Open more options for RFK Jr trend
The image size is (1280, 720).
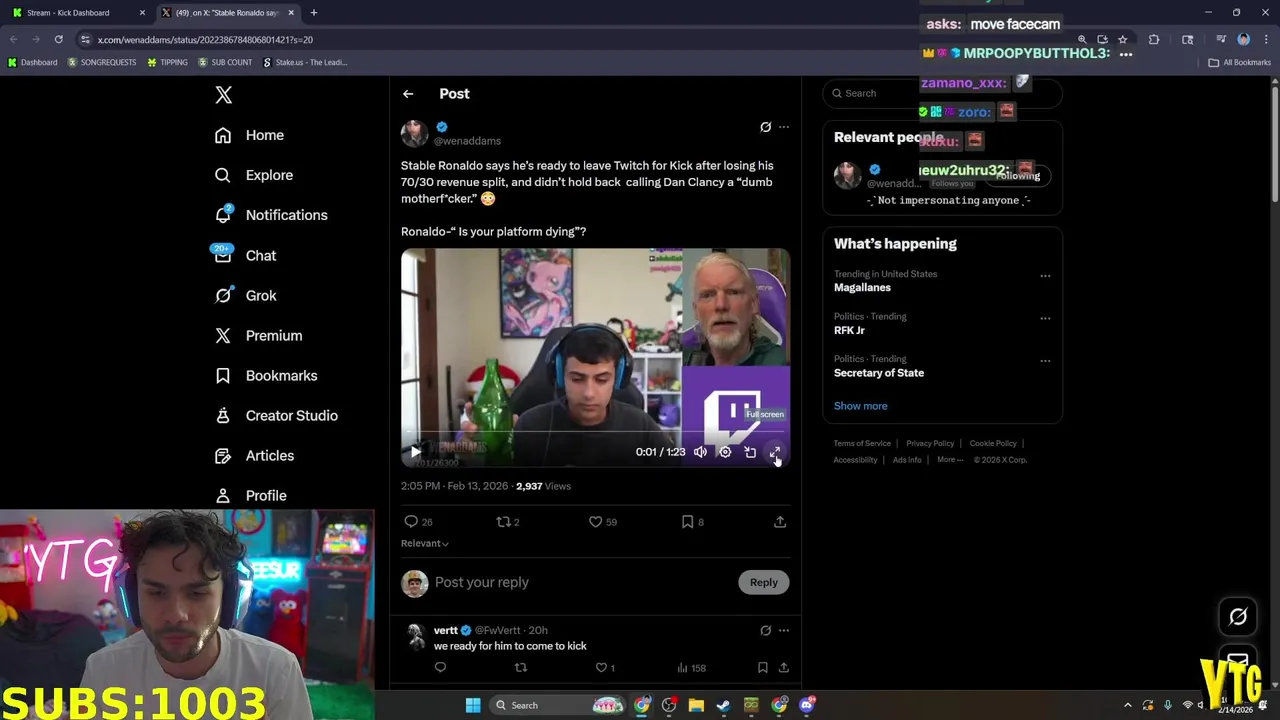(x=1045, y=319)
